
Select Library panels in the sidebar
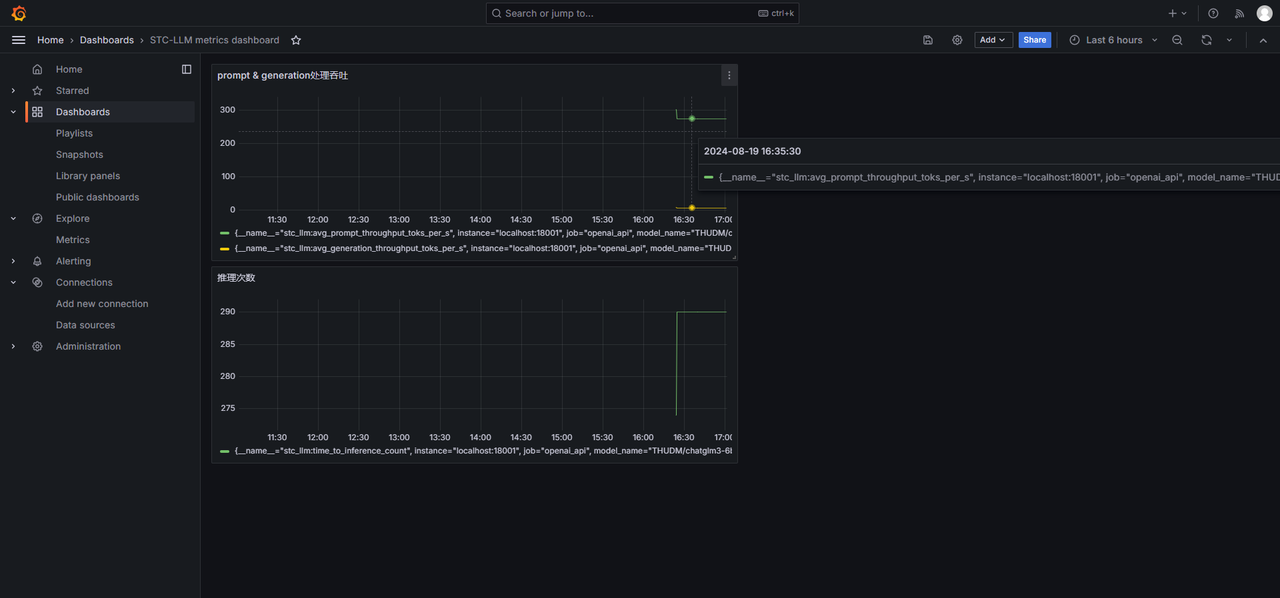pos(88,176)
